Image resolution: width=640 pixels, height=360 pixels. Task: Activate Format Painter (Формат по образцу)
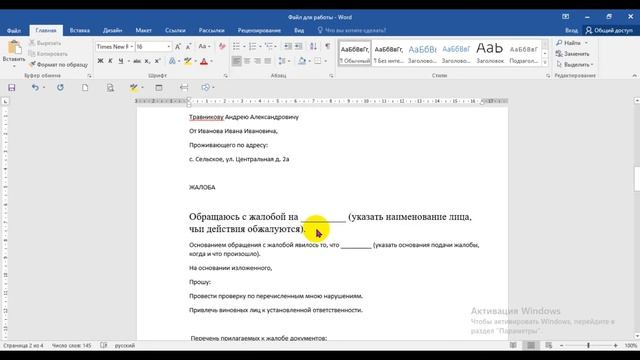coord(58,64)
